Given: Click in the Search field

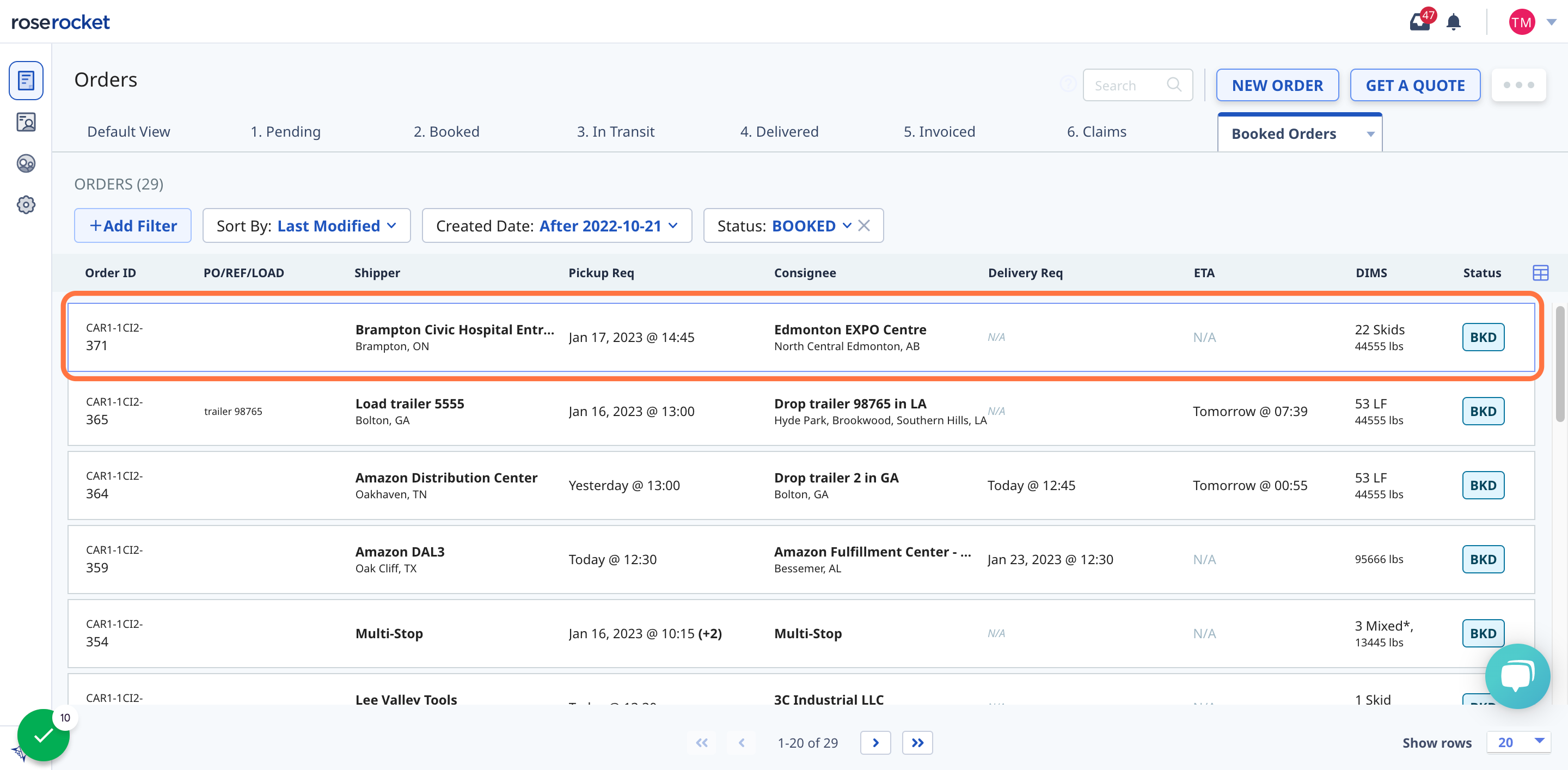Looking at the screenshot, I should pyautogui.click(x=1137, y=85).
